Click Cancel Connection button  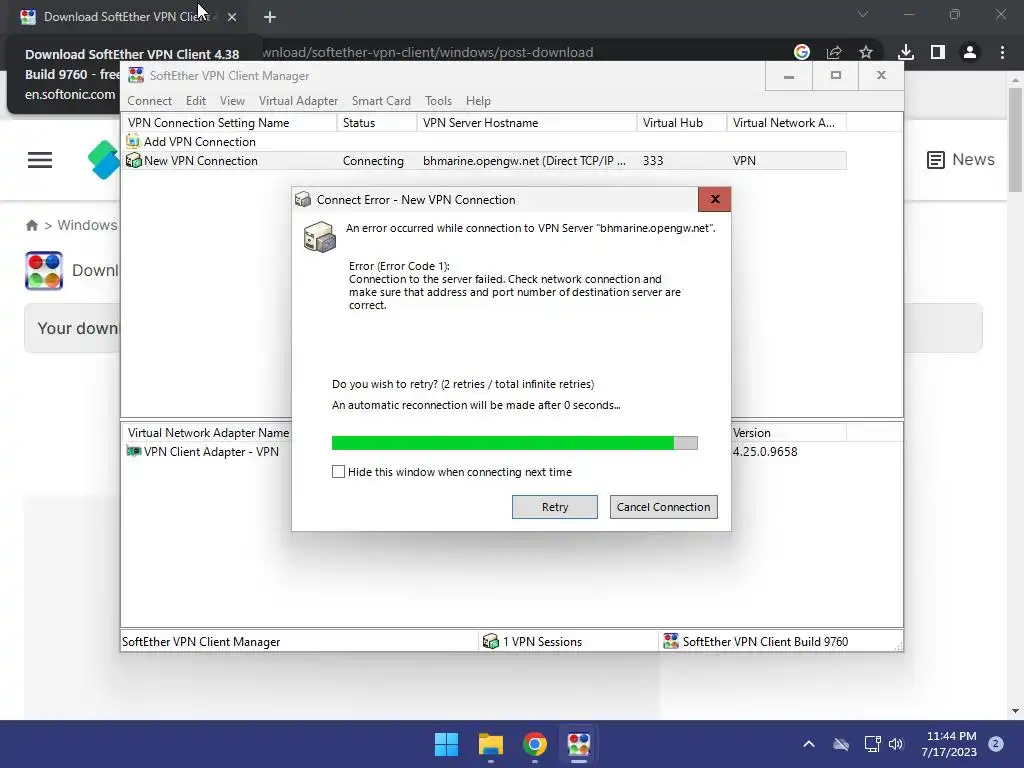point(663,507)
